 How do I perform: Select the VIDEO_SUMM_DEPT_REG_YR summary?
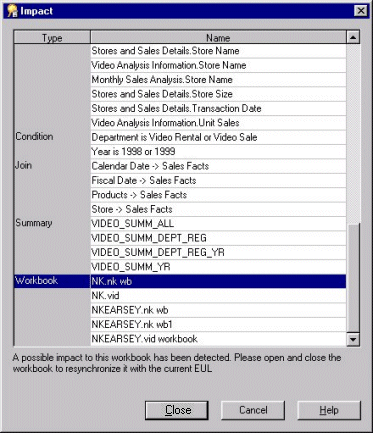pyautogui.click(x=218, y=252)
